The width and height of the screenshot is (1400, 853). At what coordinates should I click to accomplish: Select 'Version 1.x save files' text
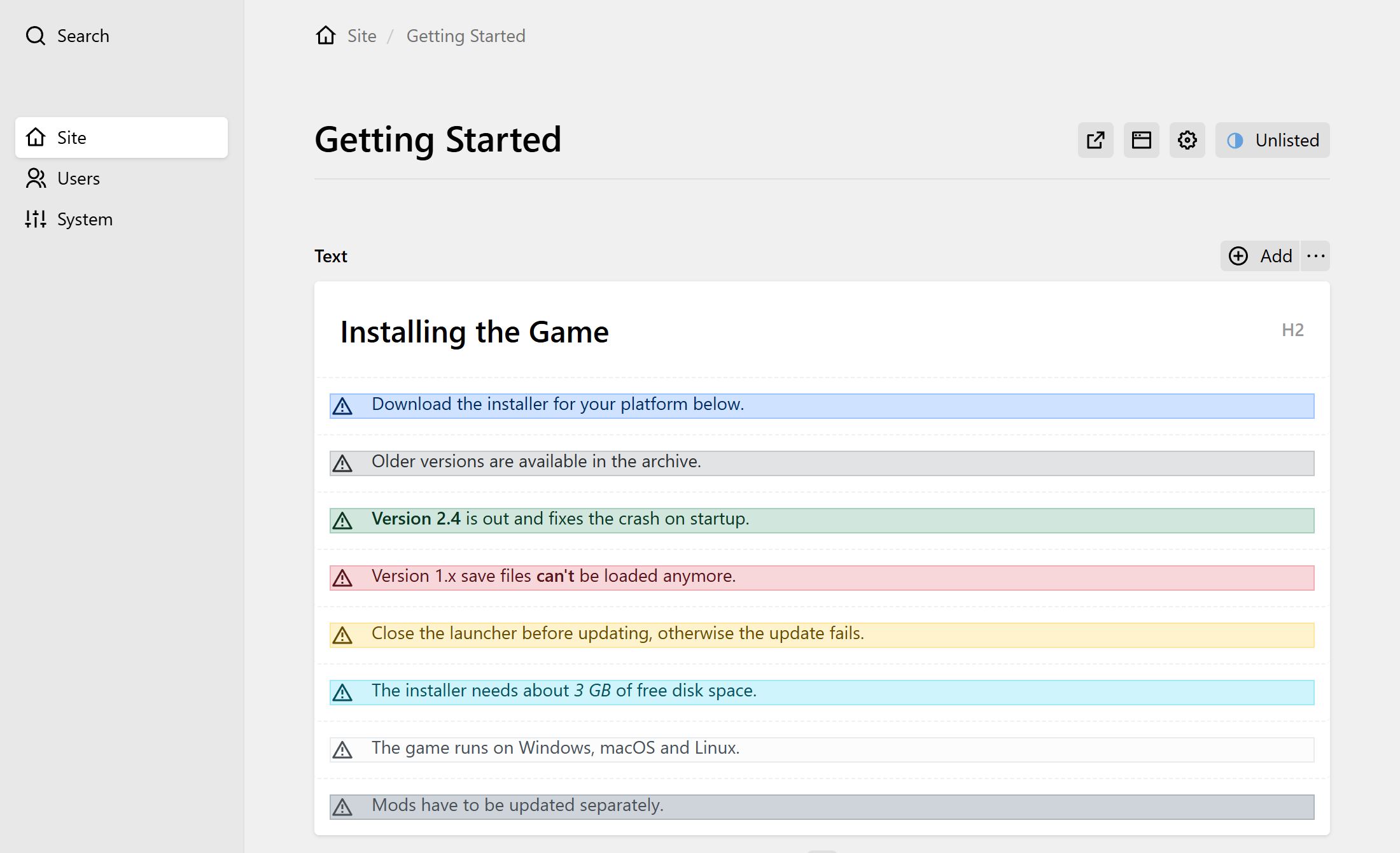tap(451, 576)
